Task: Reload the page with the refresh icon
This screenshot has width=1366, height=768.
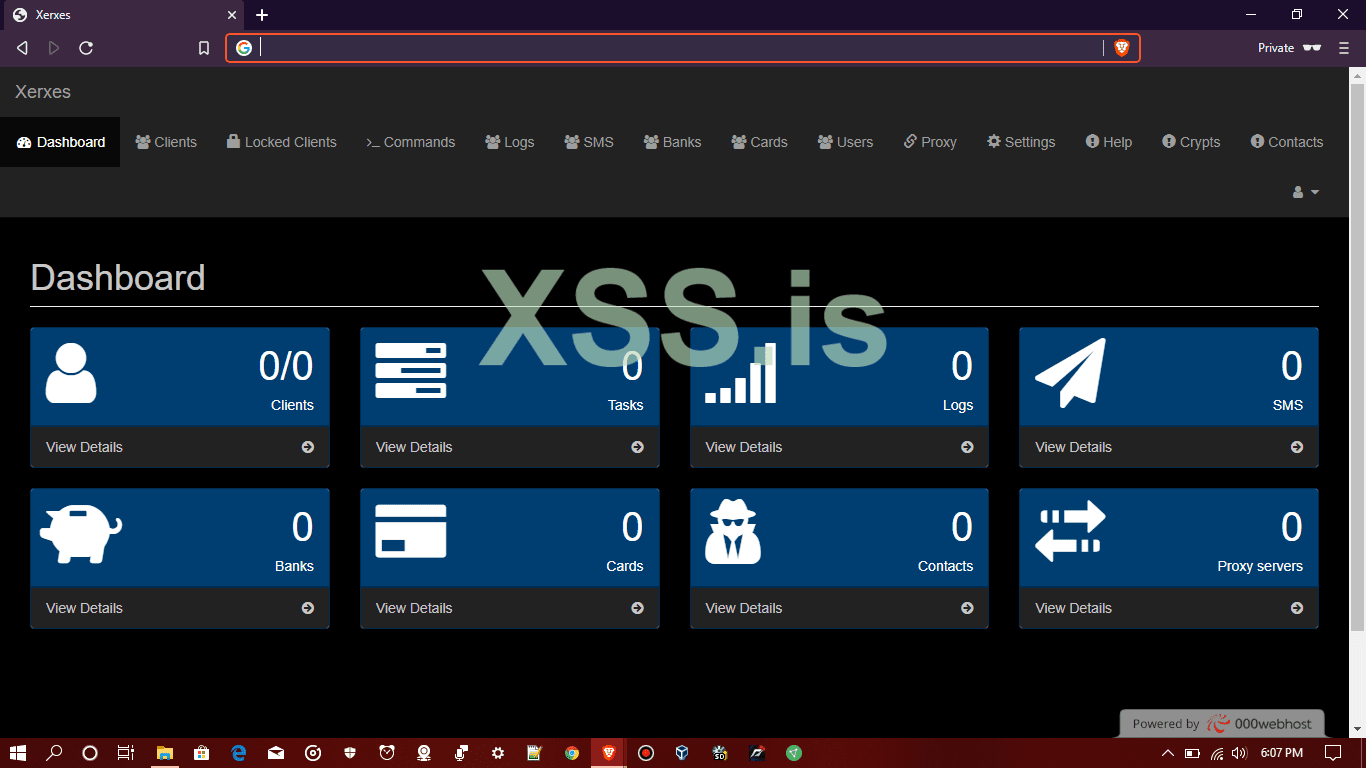Action: pyautogui.click(x=86, y=48)
